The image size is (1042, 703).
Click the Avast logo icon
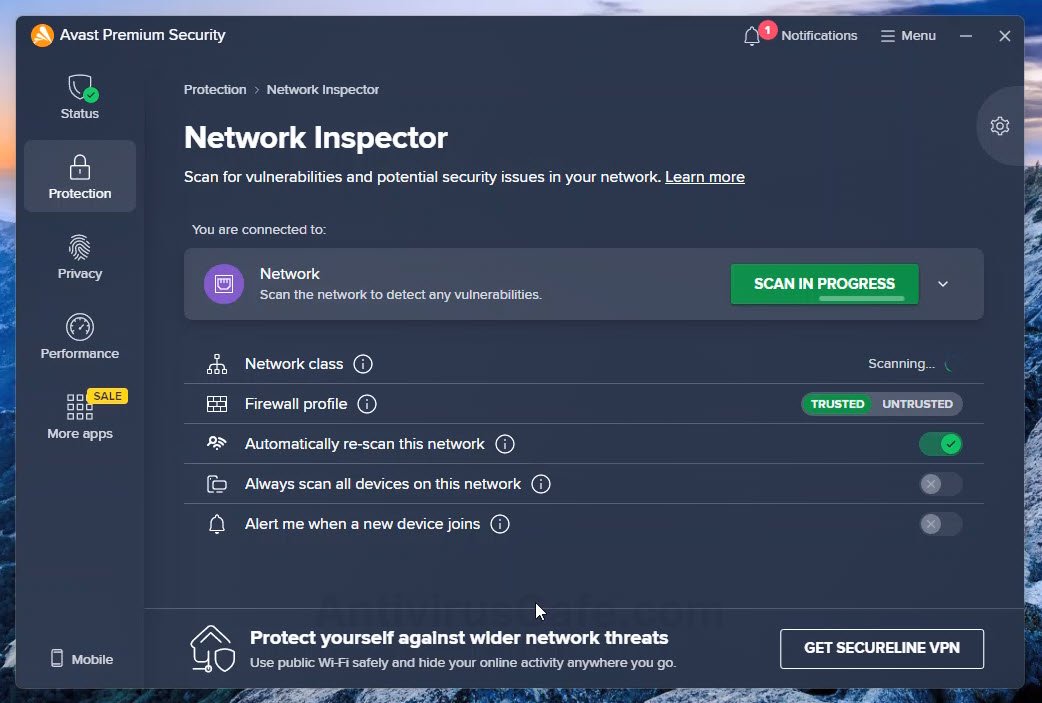click(x=42, y=35)
